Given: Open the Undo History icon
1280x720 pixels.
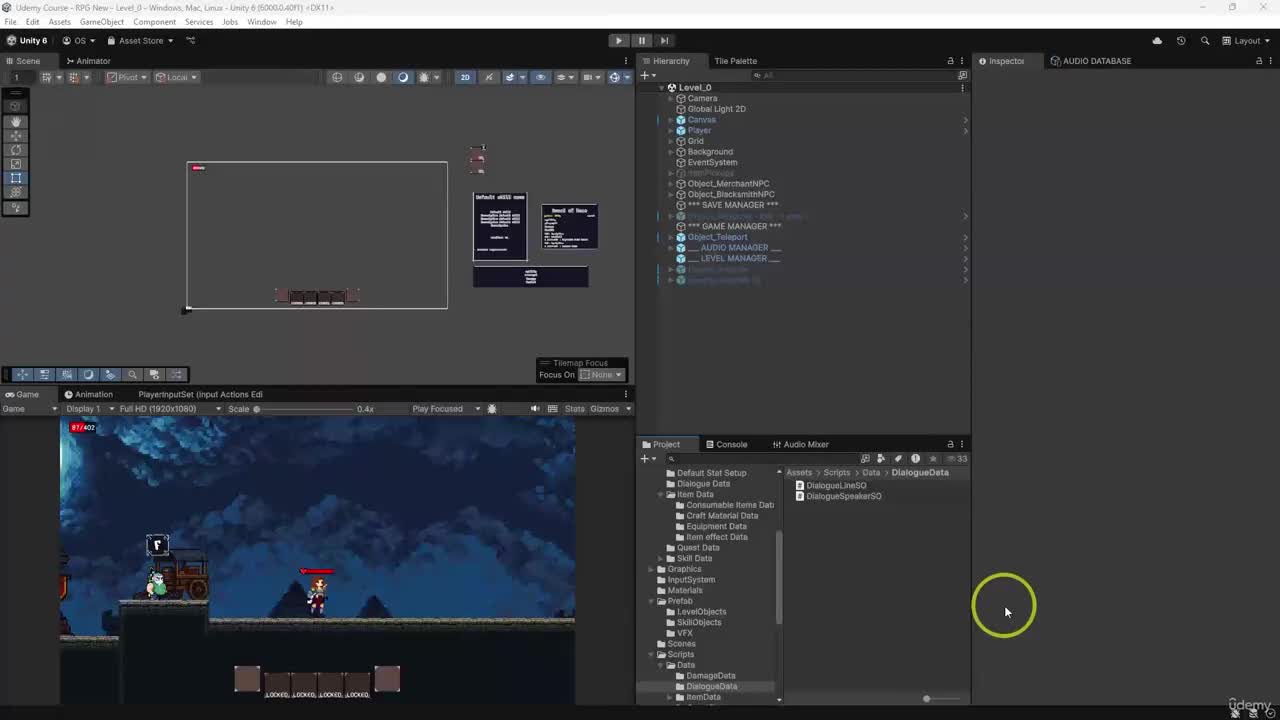Looking at the screenshot, I should [x=1181, y=41].
